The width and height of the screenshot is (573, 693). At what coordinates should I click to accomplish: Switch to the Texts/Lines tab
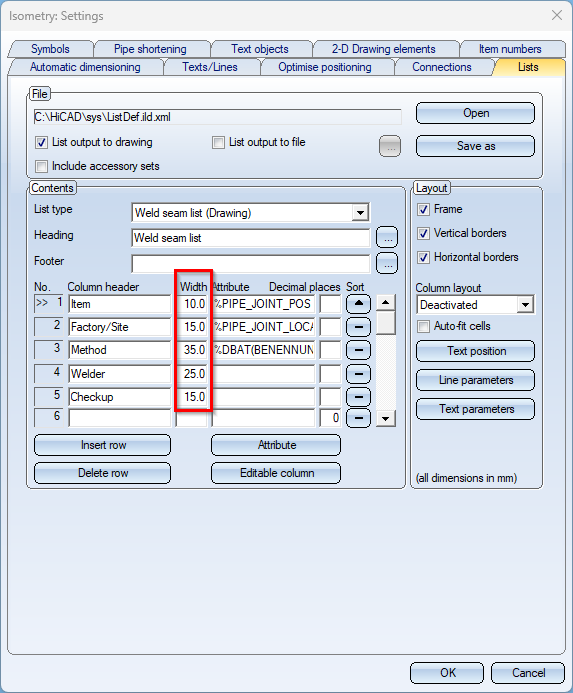point(210,67)
